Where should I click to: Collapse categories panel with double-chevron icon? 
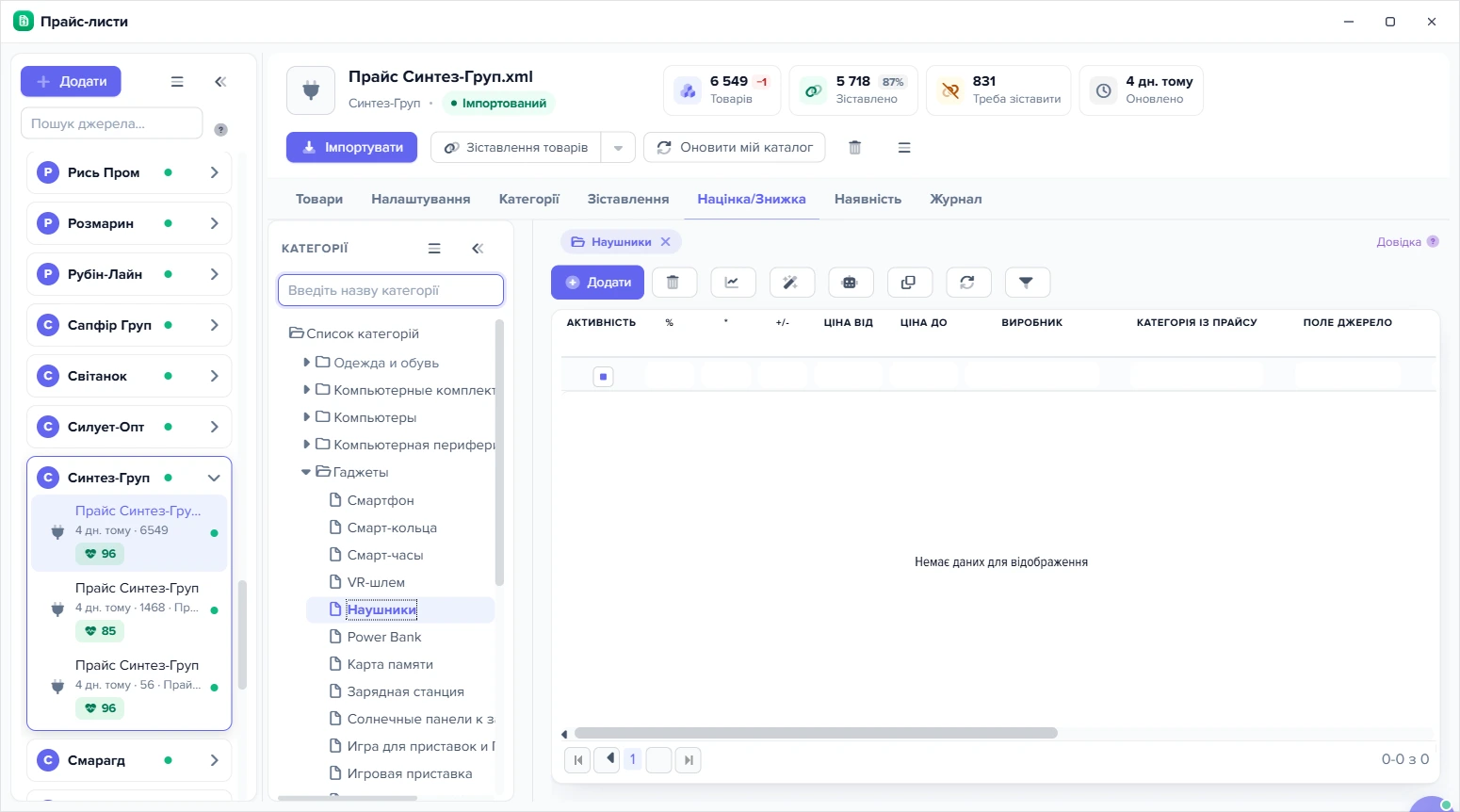[478, 249]
